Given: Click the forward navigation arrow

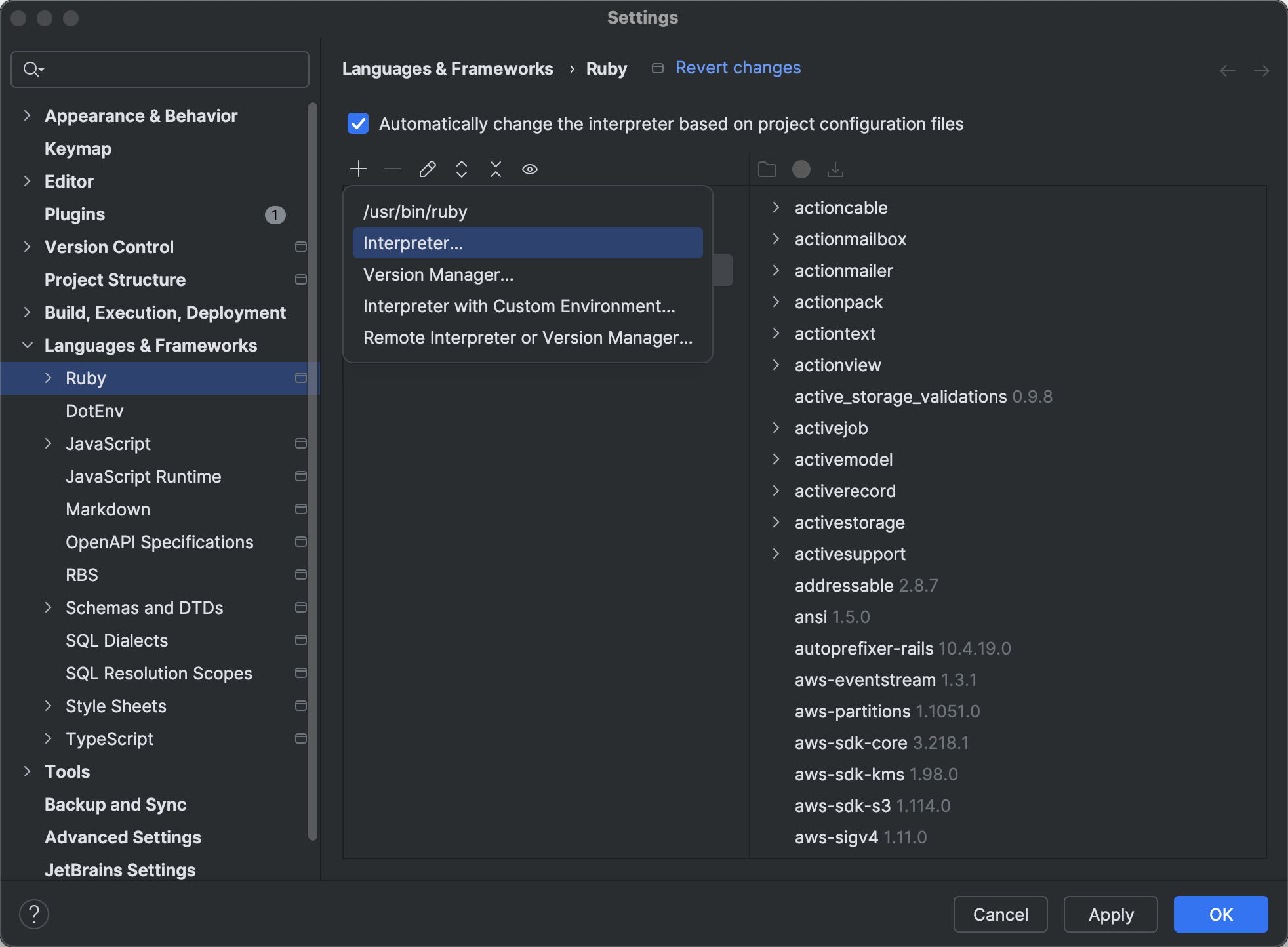Looking at the screenshot, I should (1262, 71).
